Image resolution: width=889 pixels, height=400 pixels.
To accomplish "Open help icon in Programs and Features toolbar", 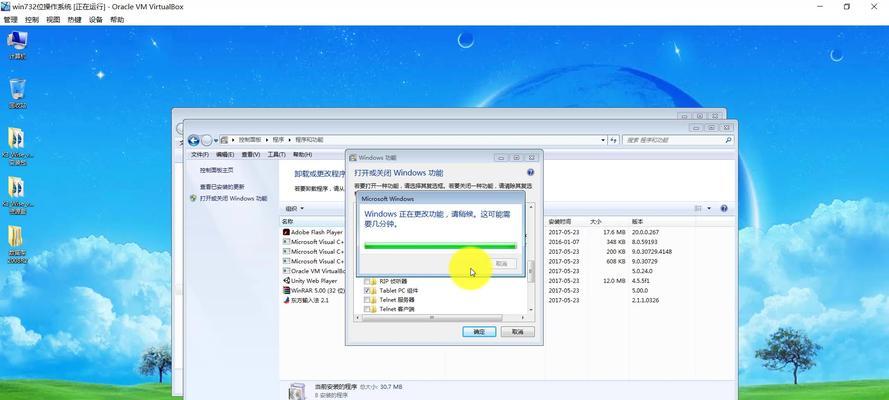I will click(724, 208).
